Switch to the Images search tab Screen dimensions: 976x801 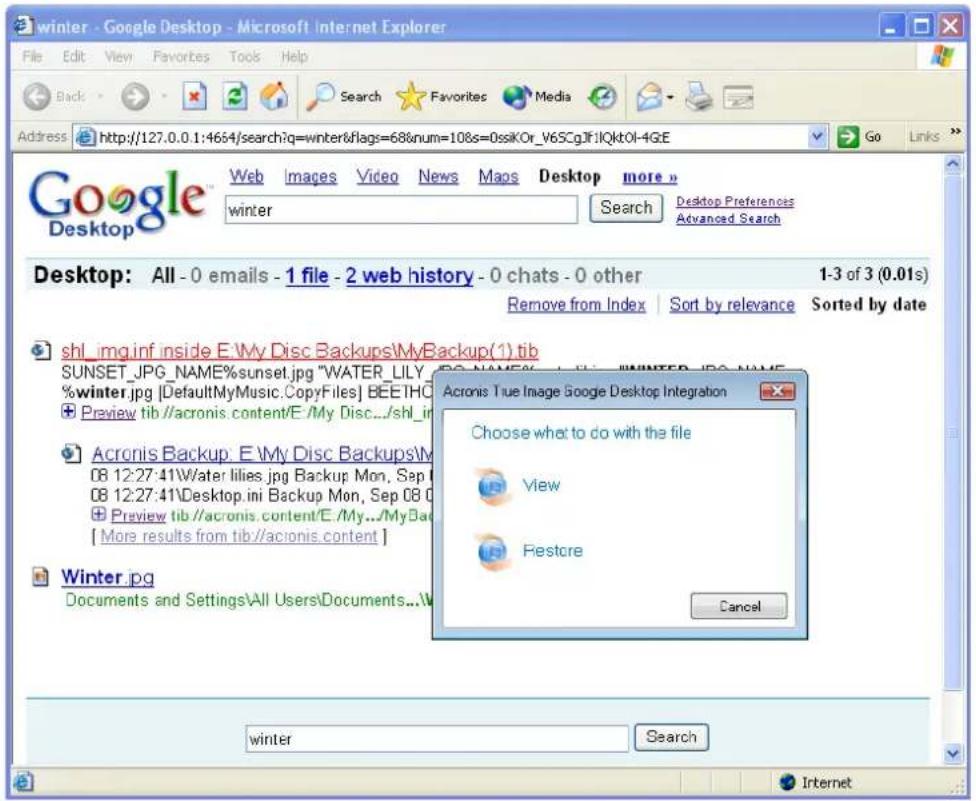click(x=311, y=177)
